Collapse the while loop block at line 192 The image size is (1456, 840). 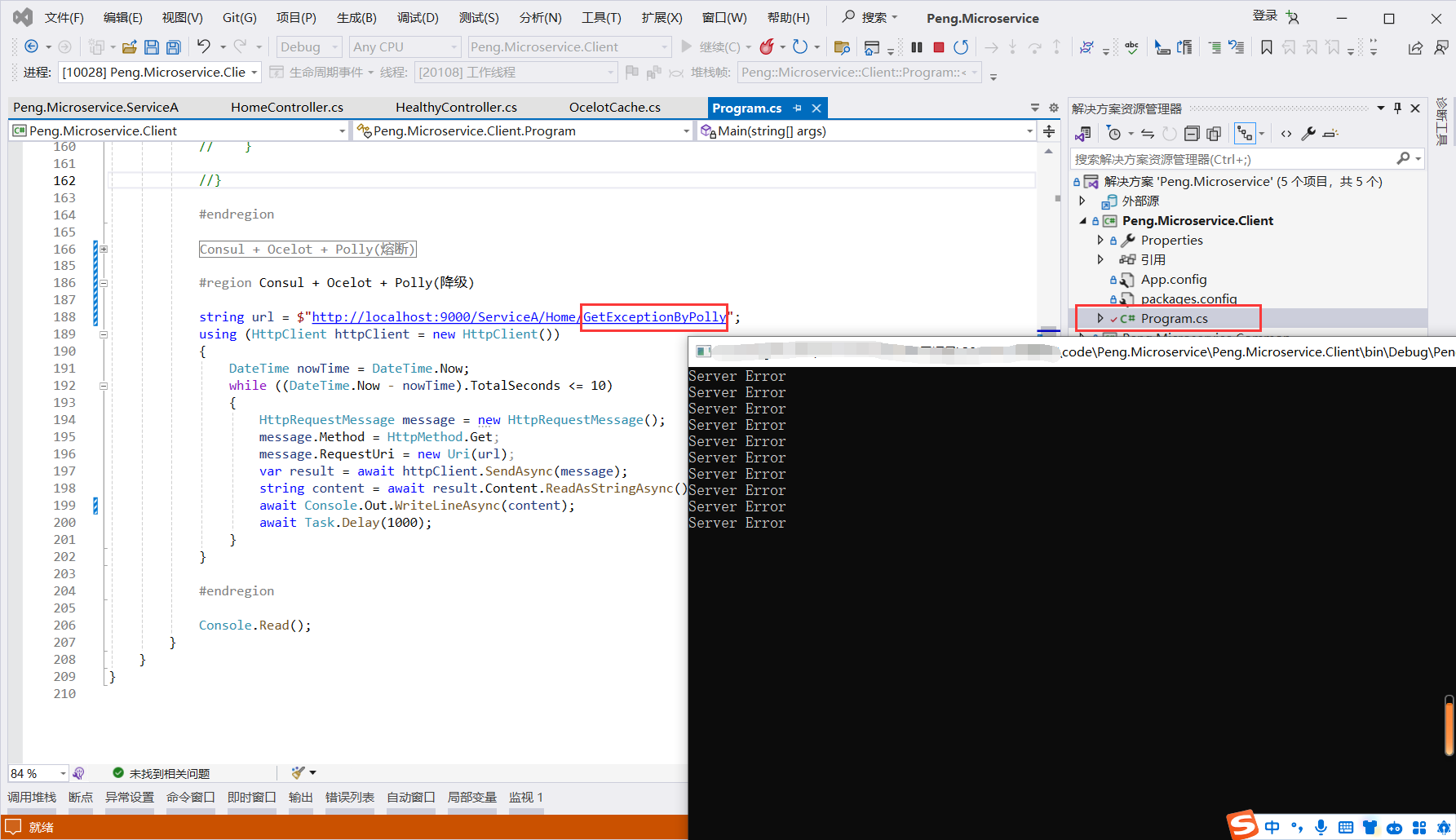(x=104, y=386)
